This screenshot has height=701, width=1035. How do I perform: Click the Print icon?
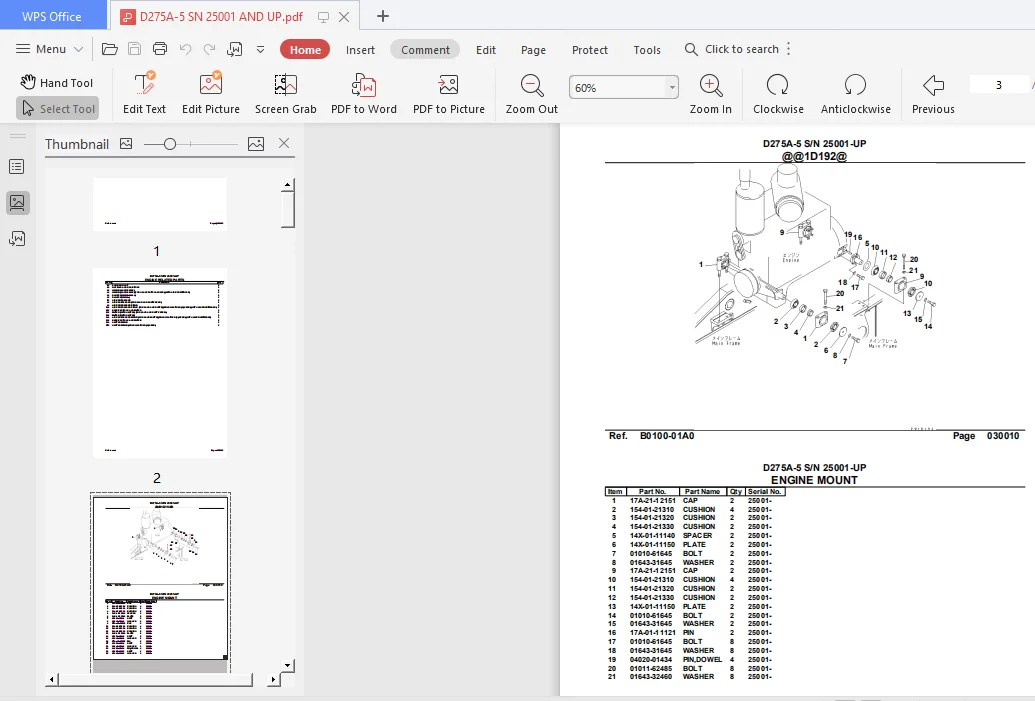tap(160, 49)
